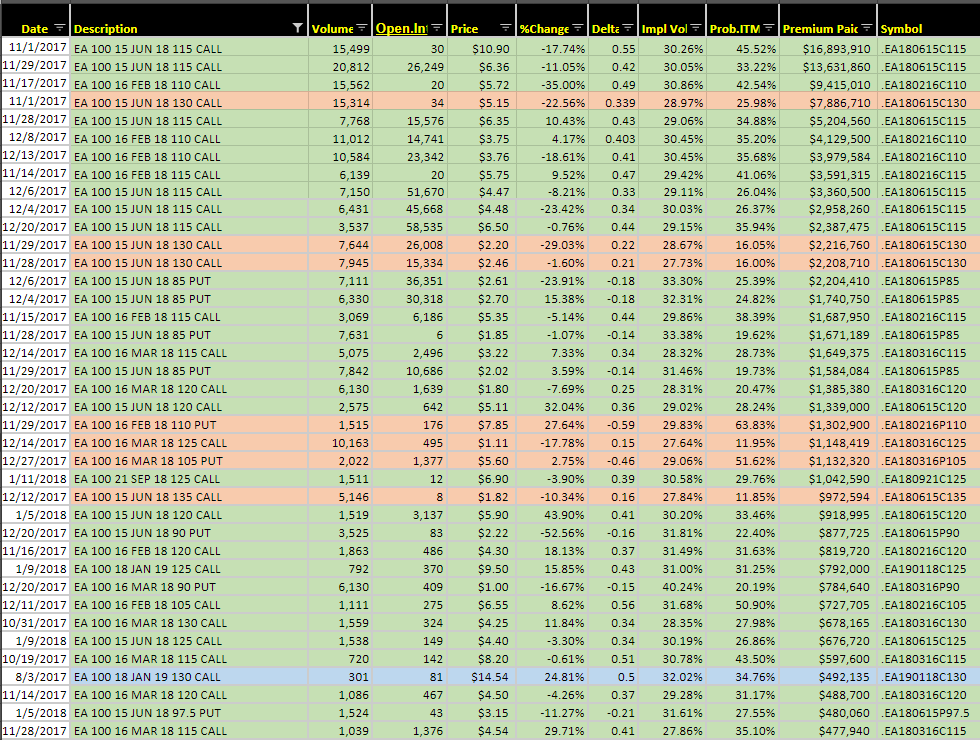Select price cell $7.85
This screenshot has width=980, height=740.
481,425
